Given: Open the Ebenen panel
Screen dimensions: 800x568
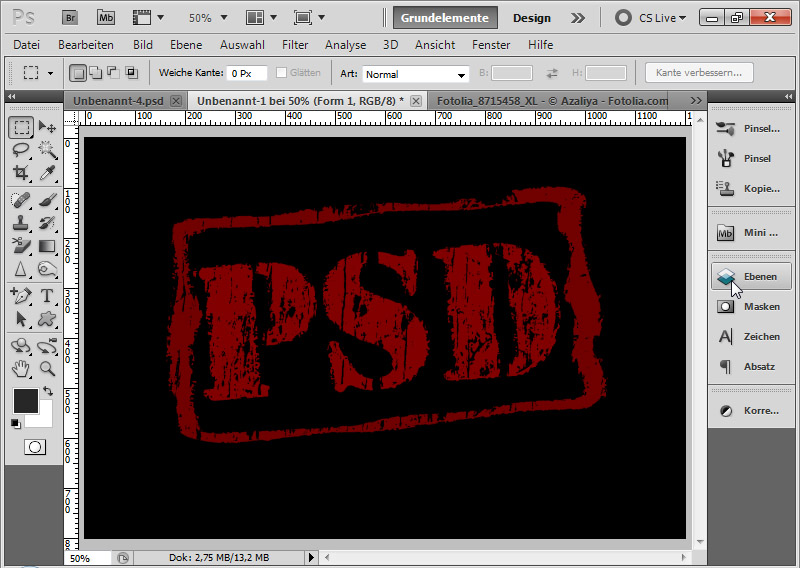Looking at the screenshot, I should [x=752, y=277].
